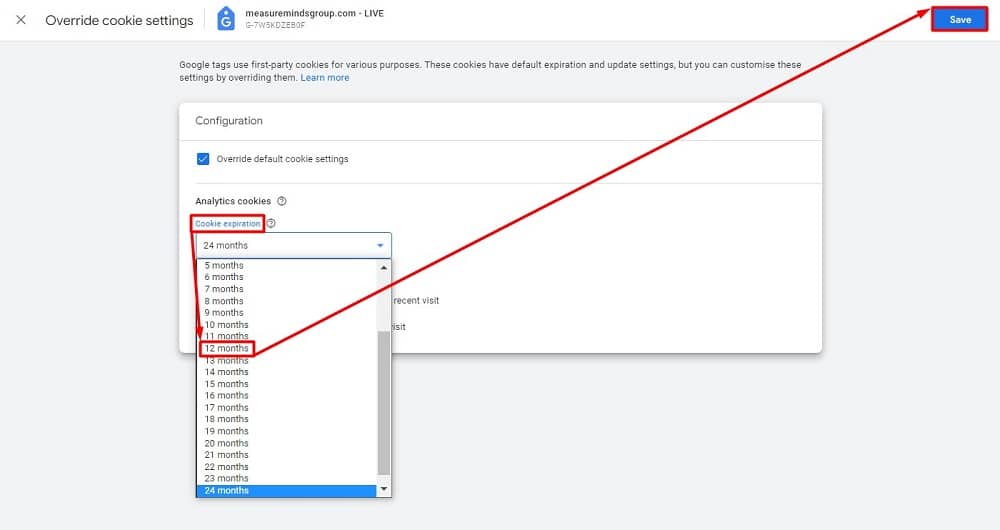The height and width of the screenshot is (530, 1000).
Task: Open help icon next to Analytics cookies
Action: pos(282,201)
